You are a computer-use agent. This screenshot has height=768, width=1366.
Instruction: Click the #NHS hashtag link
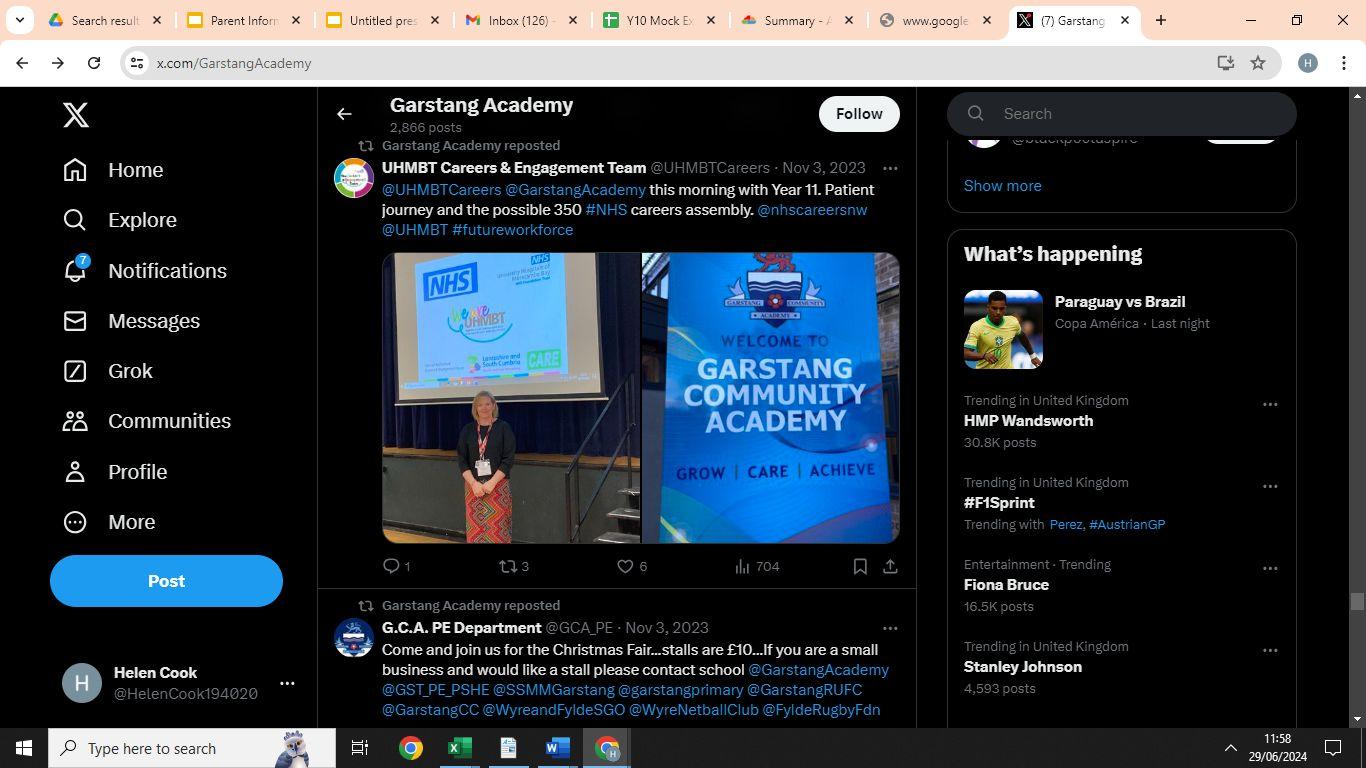[606, 210]
